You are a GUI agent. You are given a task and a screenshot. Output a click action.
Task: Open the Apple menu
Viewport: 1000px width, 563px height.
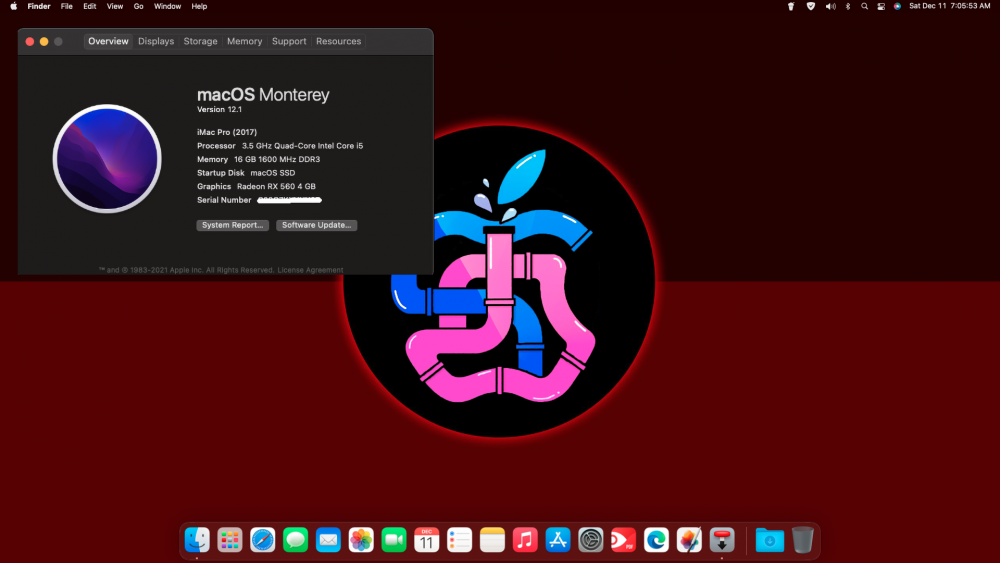[13, 6]
